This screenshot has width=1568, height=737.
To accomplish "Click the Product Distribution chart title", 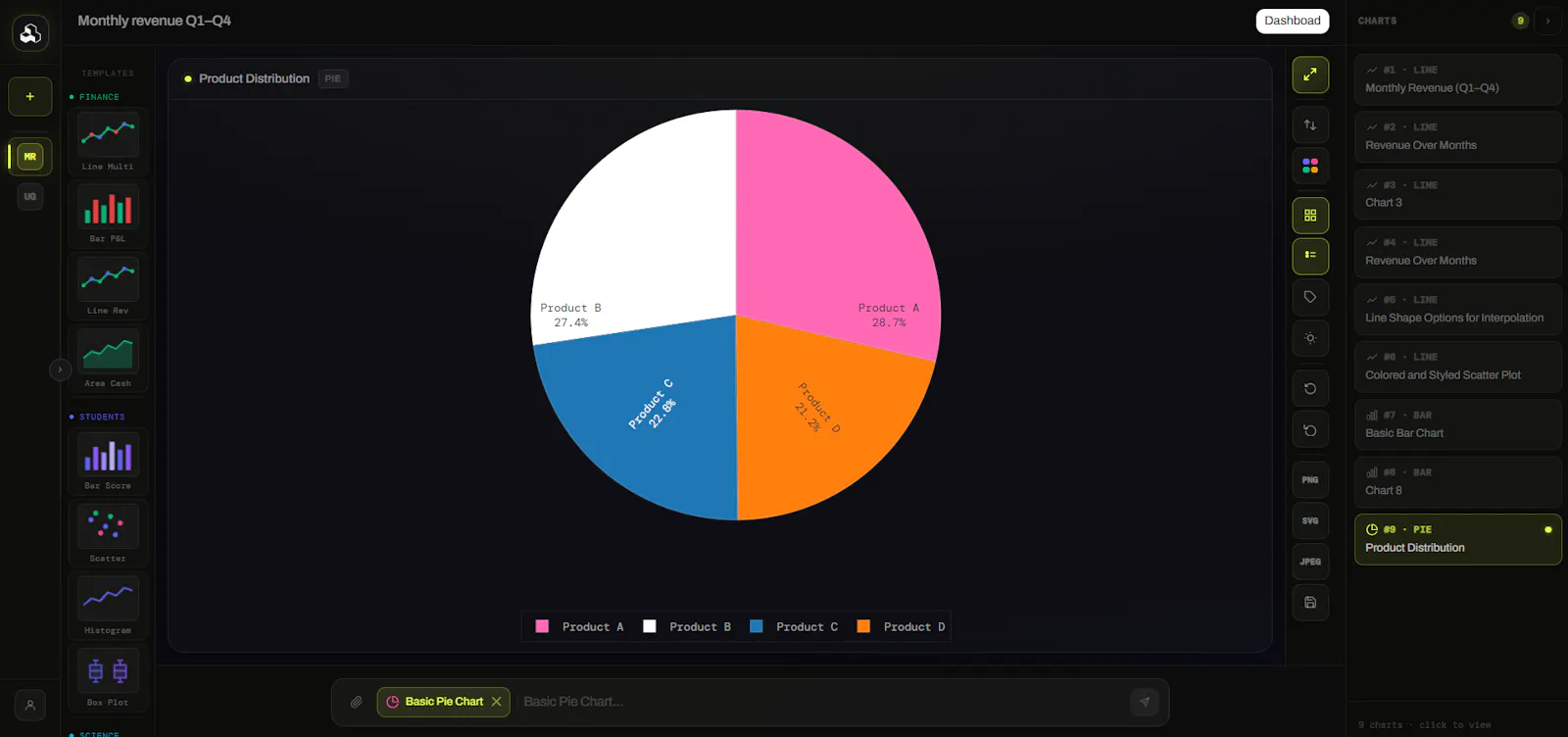I will (x=254, y=78).
